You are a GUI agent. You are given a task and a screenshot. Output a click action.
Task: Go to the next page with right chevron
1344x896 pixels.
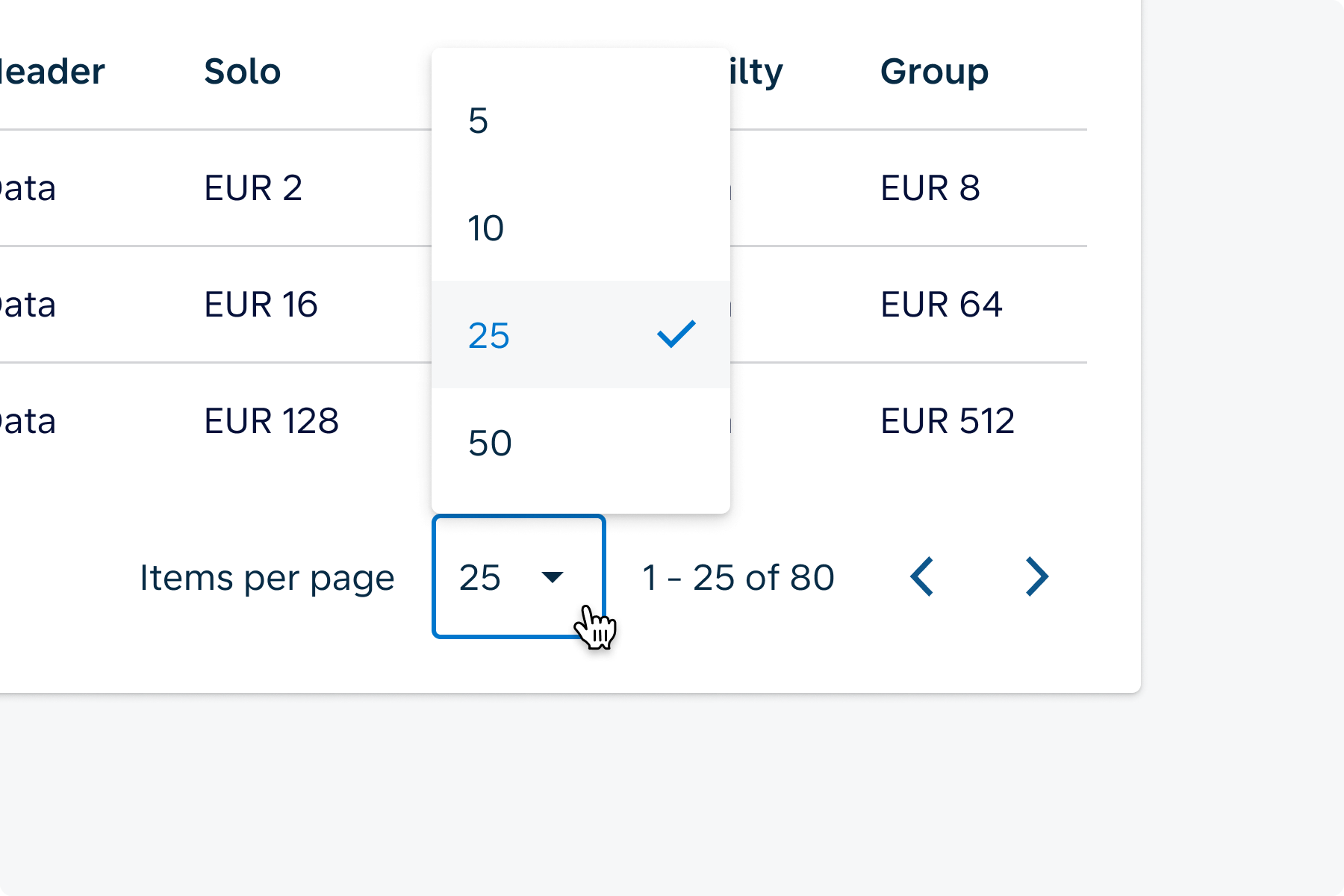tap(1037, 576)
